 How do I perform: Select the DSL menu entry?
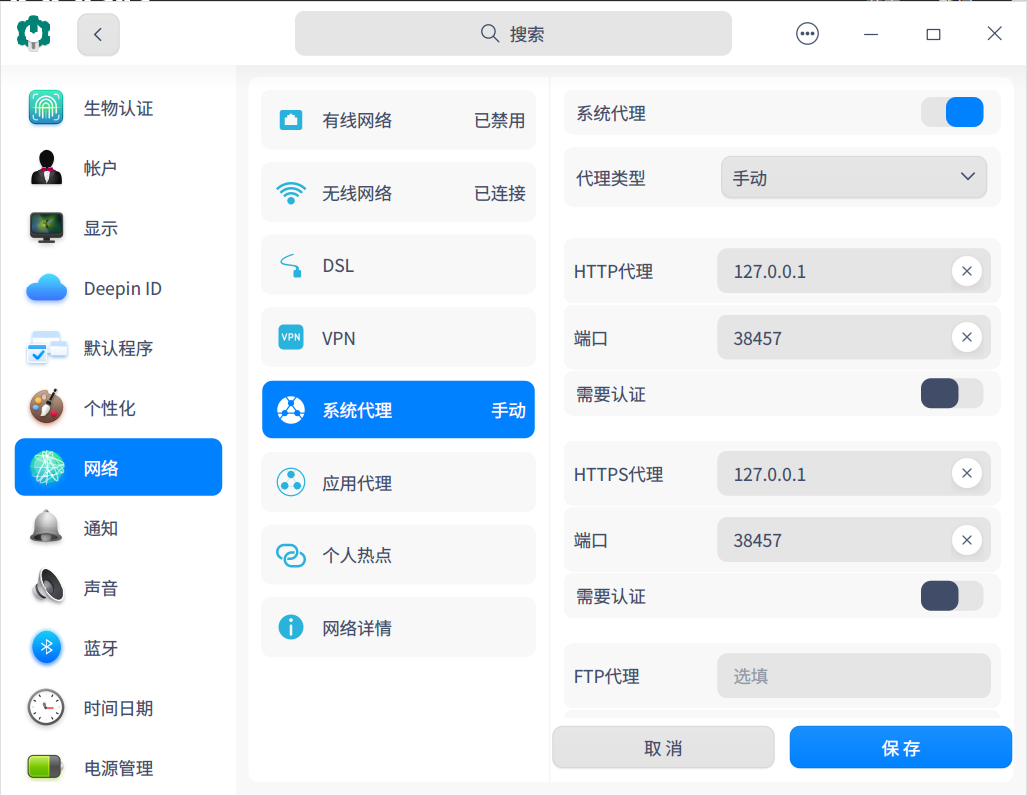click(x=398, y=265)
